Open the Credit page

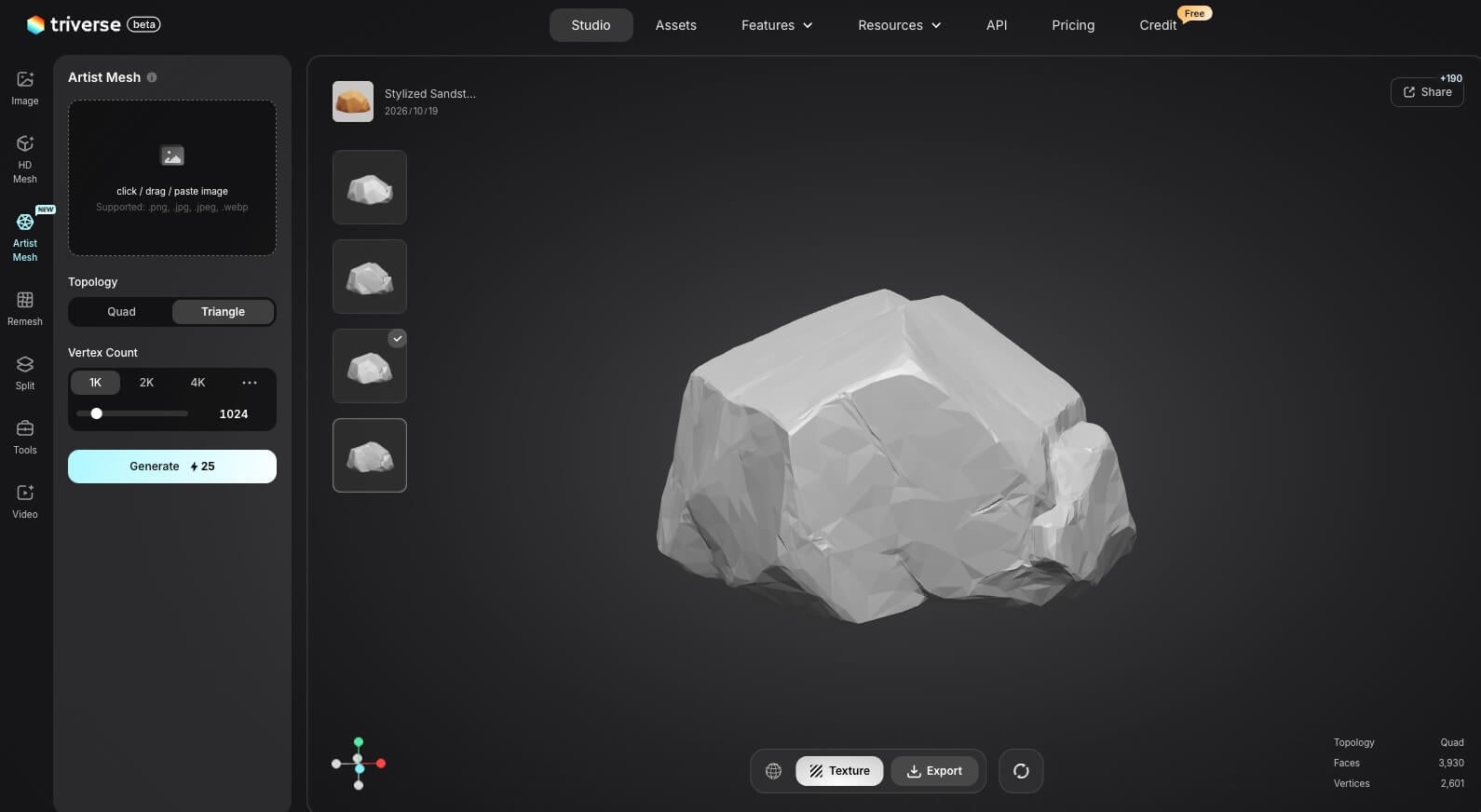(1159, 25)
